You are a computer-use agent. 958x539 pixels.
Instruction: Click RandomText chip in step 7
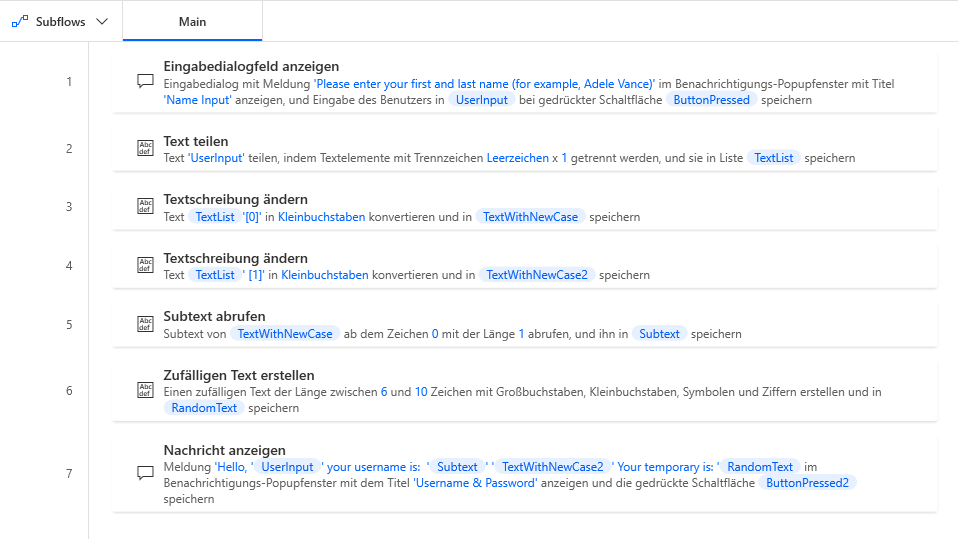[759, 466]
